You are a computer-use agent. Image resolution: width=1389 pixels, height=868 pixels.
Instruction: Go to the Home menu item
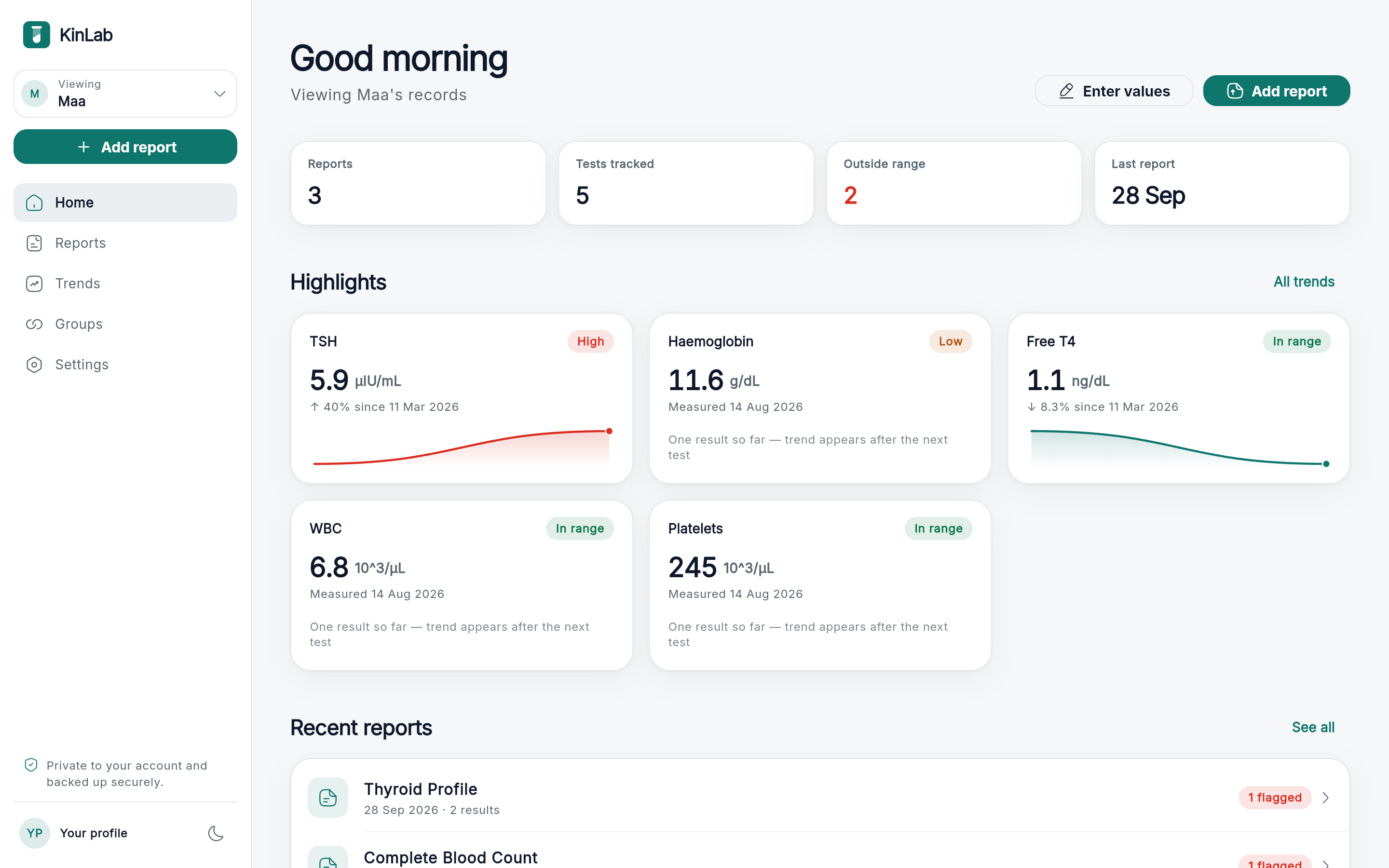click(x=125, y=203)
